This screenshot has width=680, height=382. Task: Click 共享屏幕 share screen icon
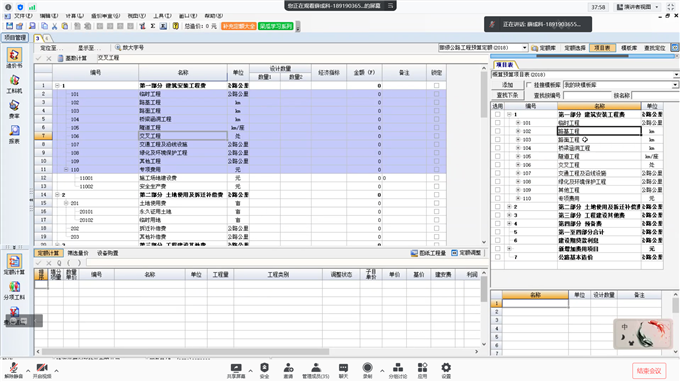point(236,370)
